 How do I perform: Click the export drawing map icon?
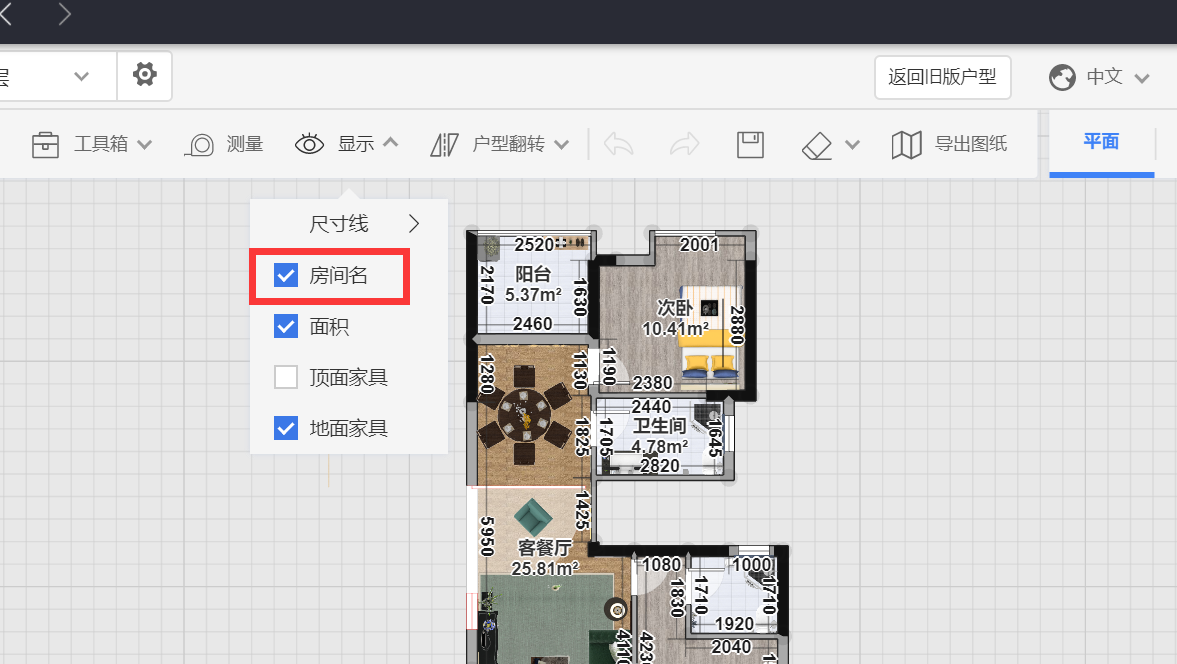(x=907, y=145)
